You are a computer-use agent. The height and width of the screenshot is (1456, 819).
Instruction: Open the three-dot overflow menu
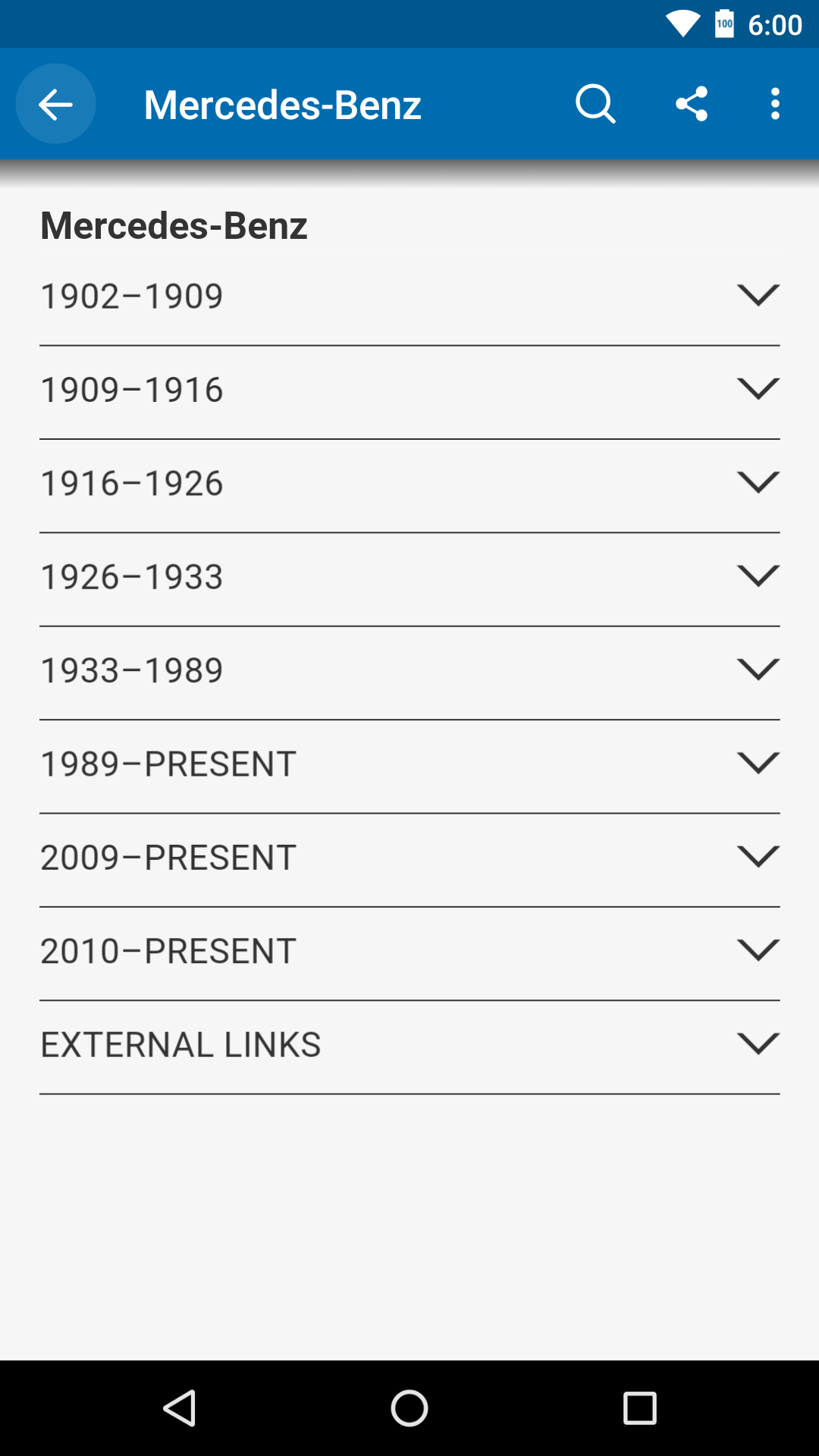775,104
